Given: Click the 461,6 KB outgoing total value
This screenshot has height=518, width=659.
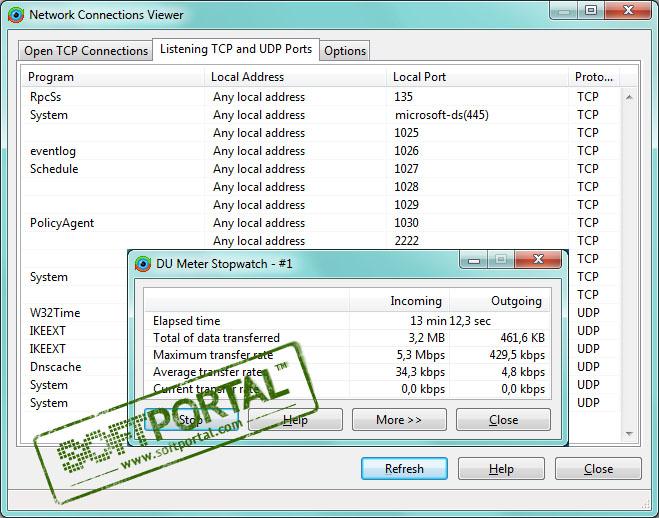Looking at the screenshot, I should tap(522, 338).
